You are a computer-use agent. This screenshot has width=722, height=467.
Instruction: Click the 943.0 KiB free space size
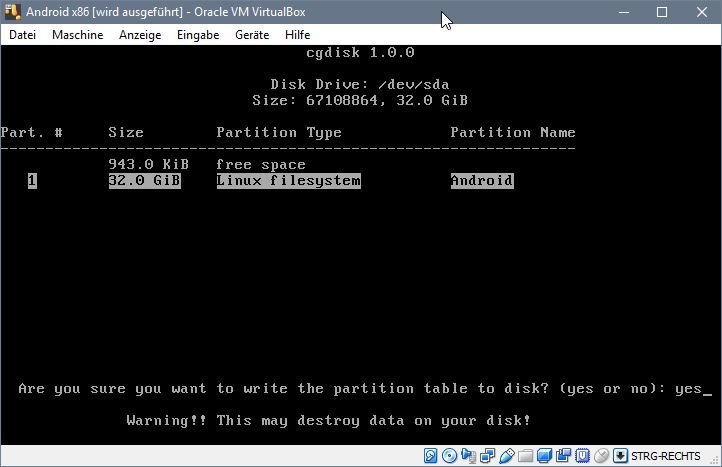click(149, 164)
